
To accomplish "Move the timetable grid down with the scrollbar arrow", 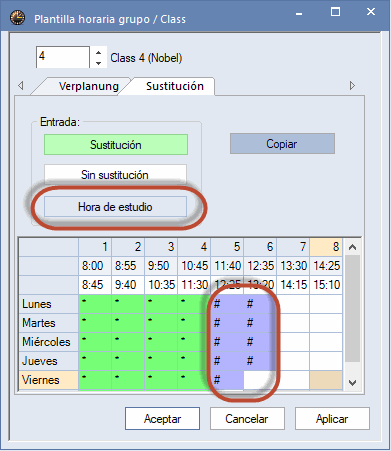I will tap(352, 382).
